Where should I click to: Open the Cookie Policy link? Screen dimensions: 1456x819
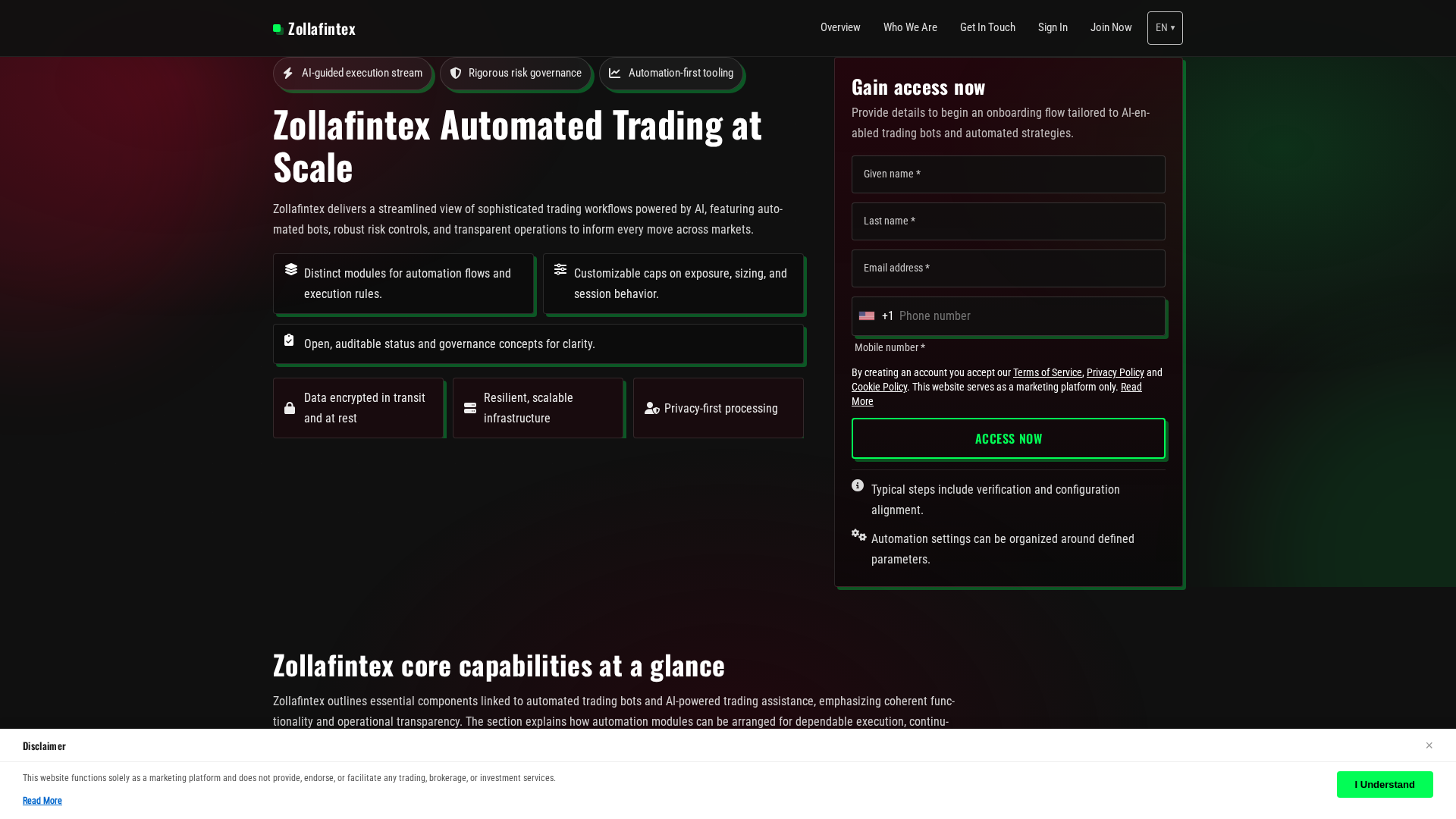tap(879, 387)
